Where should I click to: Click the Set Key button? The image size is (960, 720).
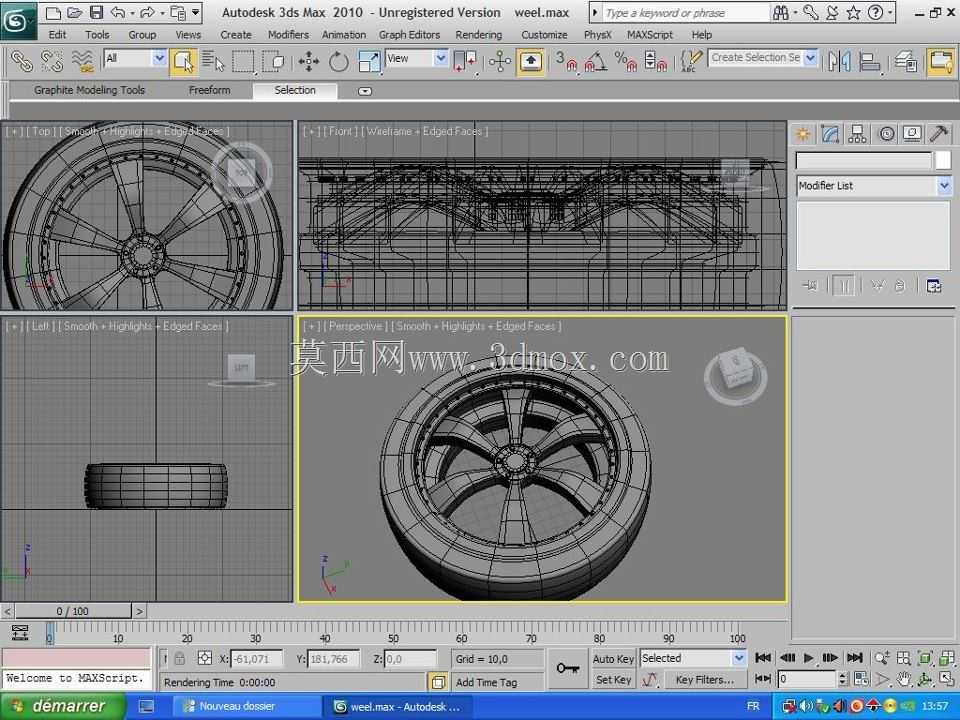coord(613,680)
